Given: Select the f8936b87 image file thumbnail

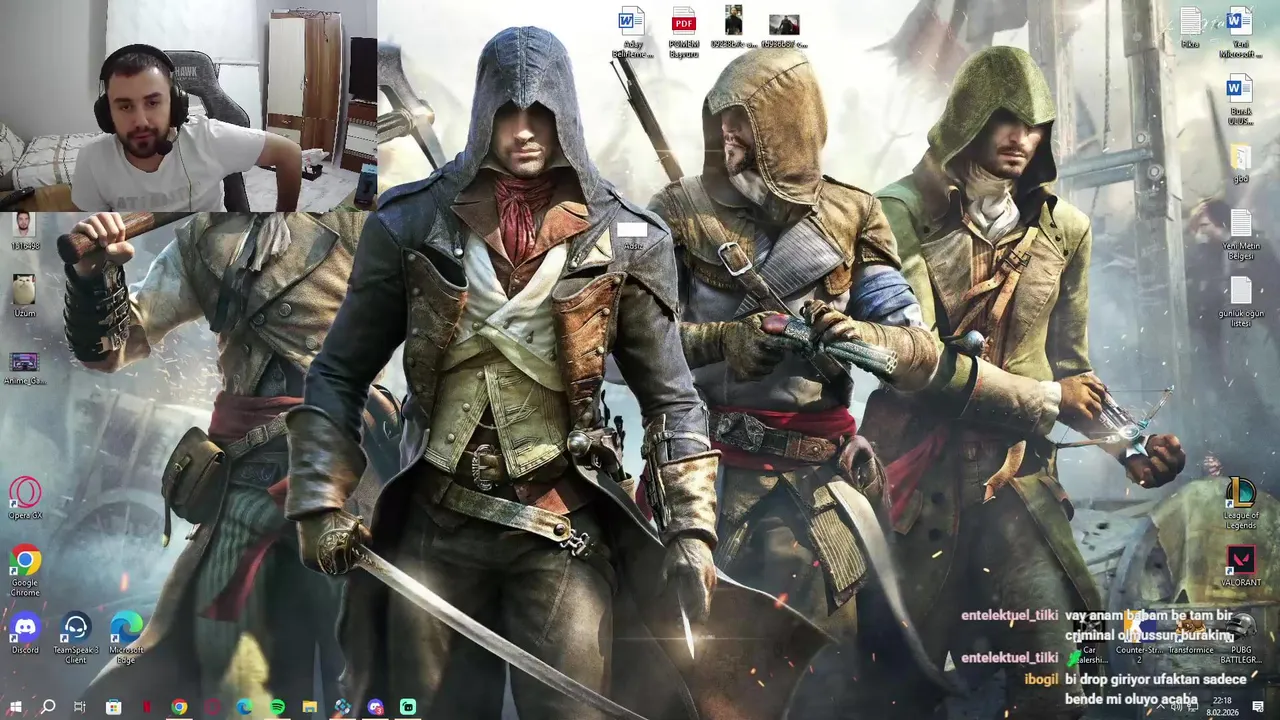Looking at the screenshot, I should (784, 29).
